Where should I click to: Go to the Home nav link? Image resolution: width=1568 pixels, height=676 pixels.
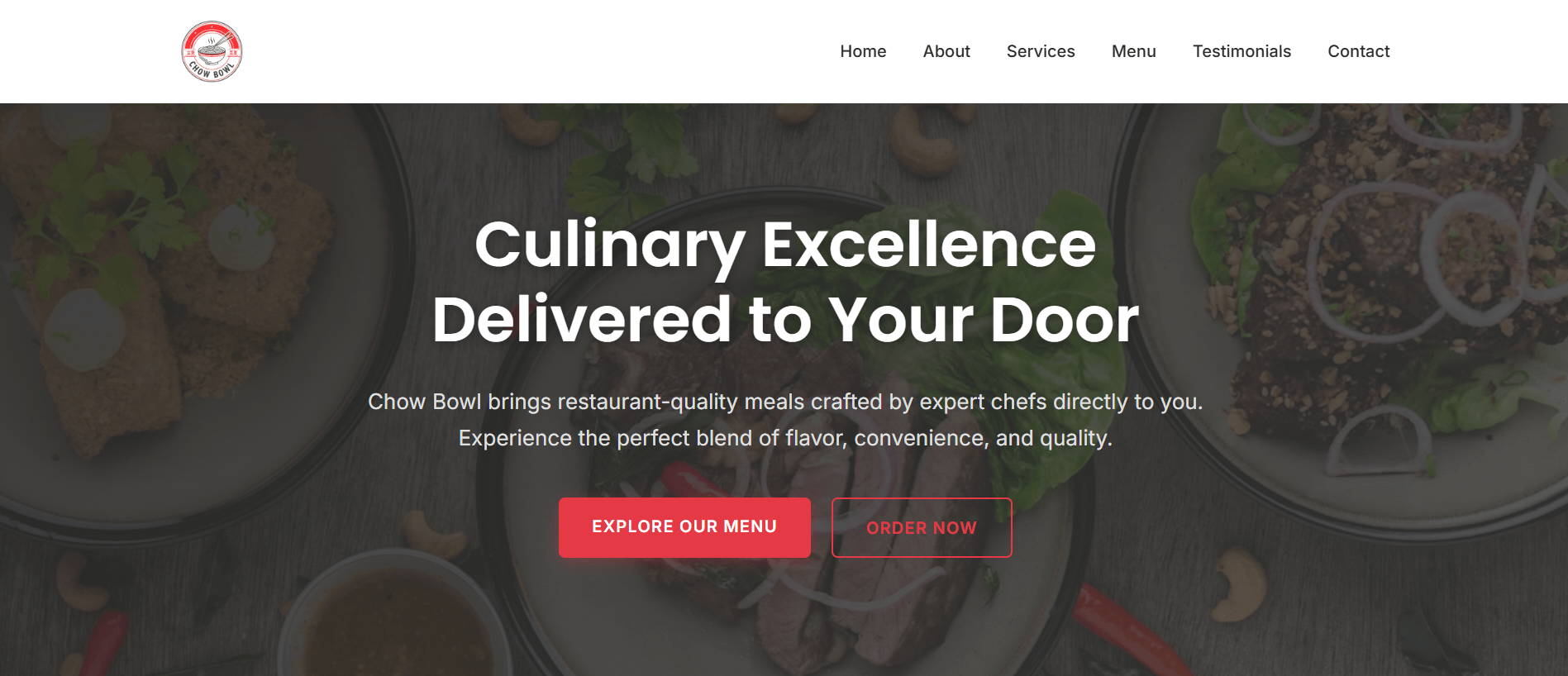[x=863, y=51]
